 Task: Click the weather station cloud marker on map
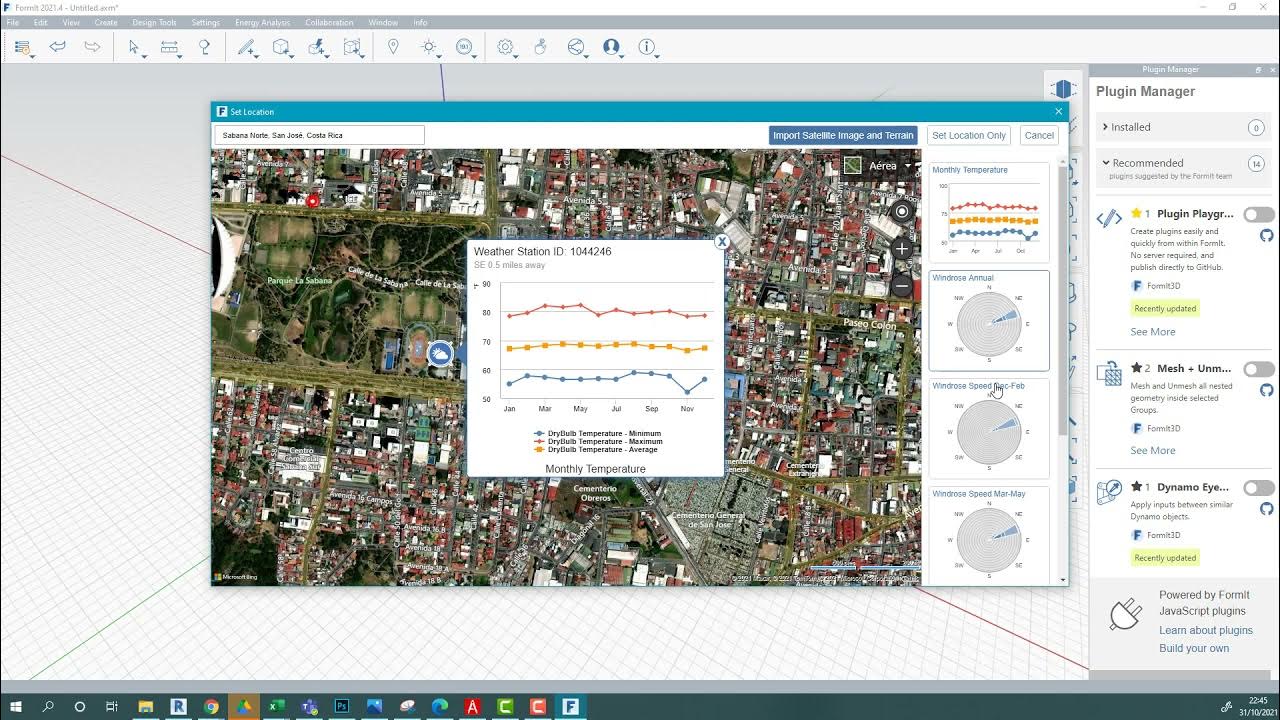(440, 353)
